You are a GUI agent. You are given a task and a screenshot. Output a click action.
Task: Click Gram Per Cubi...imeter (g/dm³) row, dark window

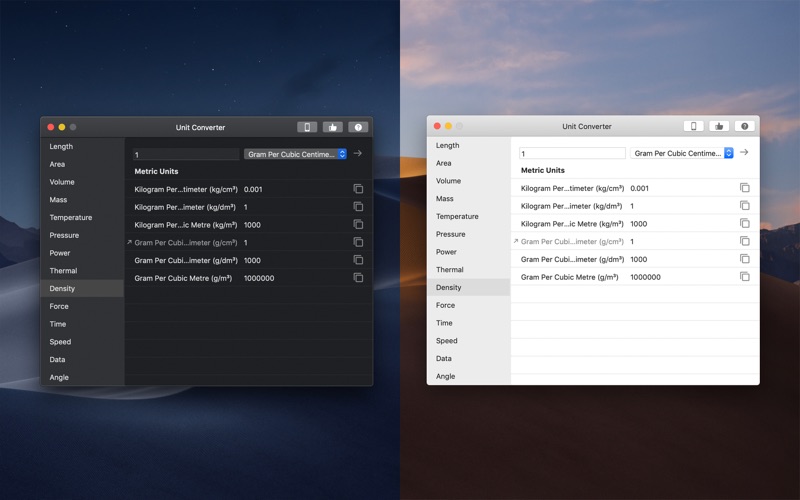[249, 260]
